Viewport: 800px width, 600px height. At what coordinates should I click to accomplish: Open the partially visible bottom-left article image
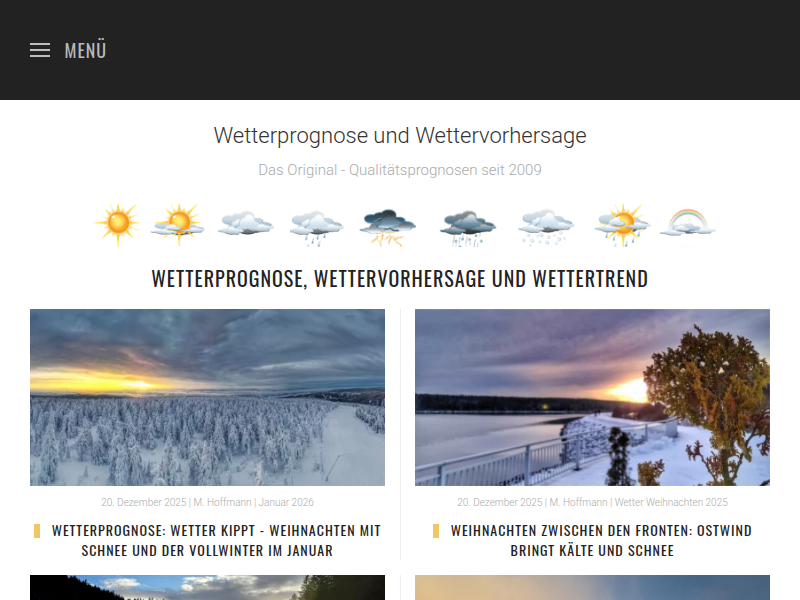(207, 588)
